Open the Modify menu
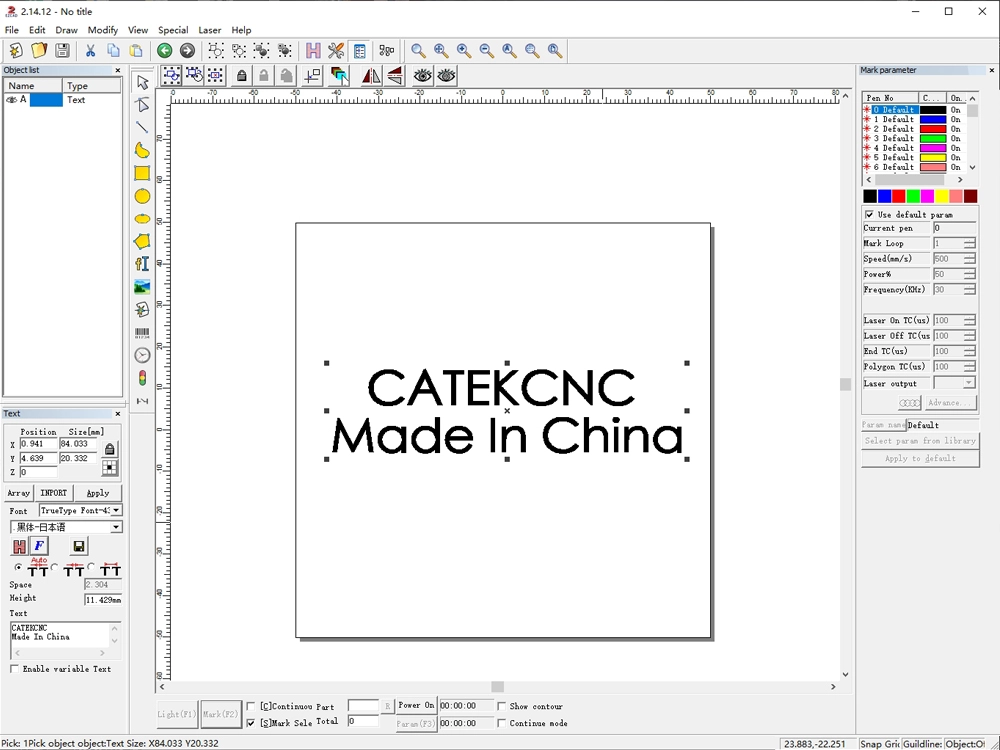Viewport: 1000px width, 750px height. (103, 30)
